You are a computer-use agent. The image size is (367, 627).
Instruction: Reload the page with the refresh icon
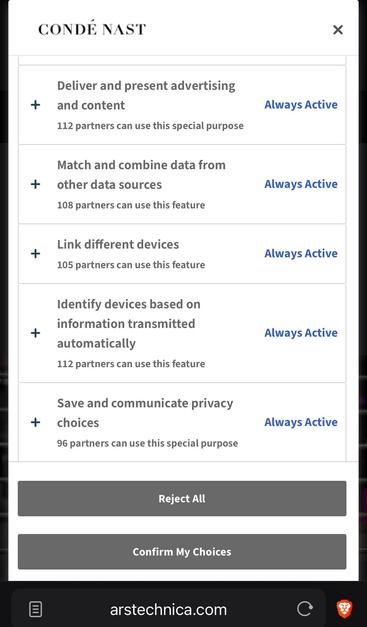pyautogui.click(x=305, y=609)
